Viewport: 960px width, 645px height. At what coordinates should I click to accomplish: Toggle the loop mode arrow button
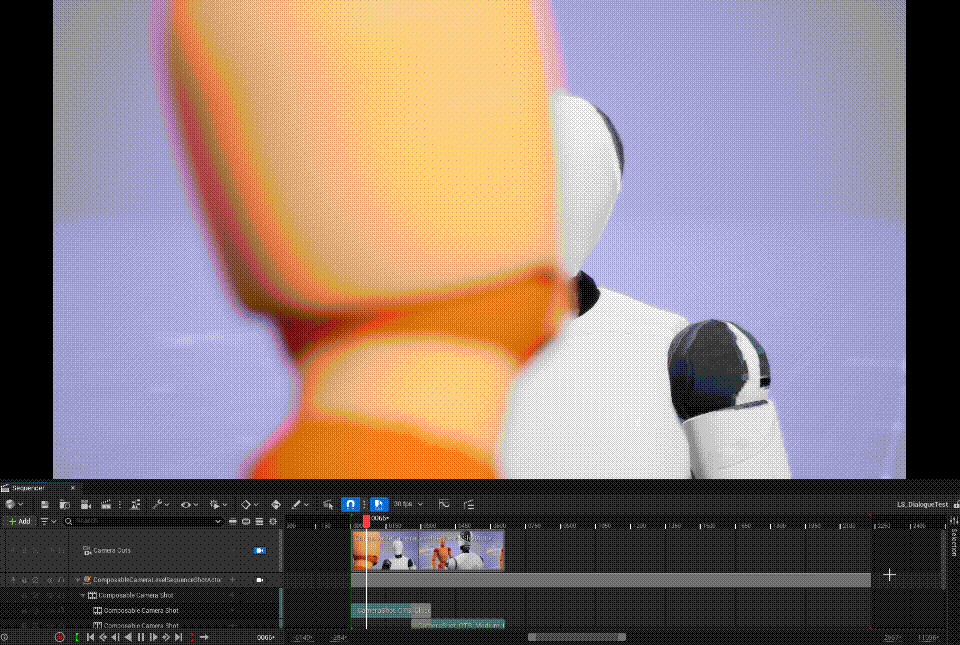pyautogui.click(x=204, y=637)
